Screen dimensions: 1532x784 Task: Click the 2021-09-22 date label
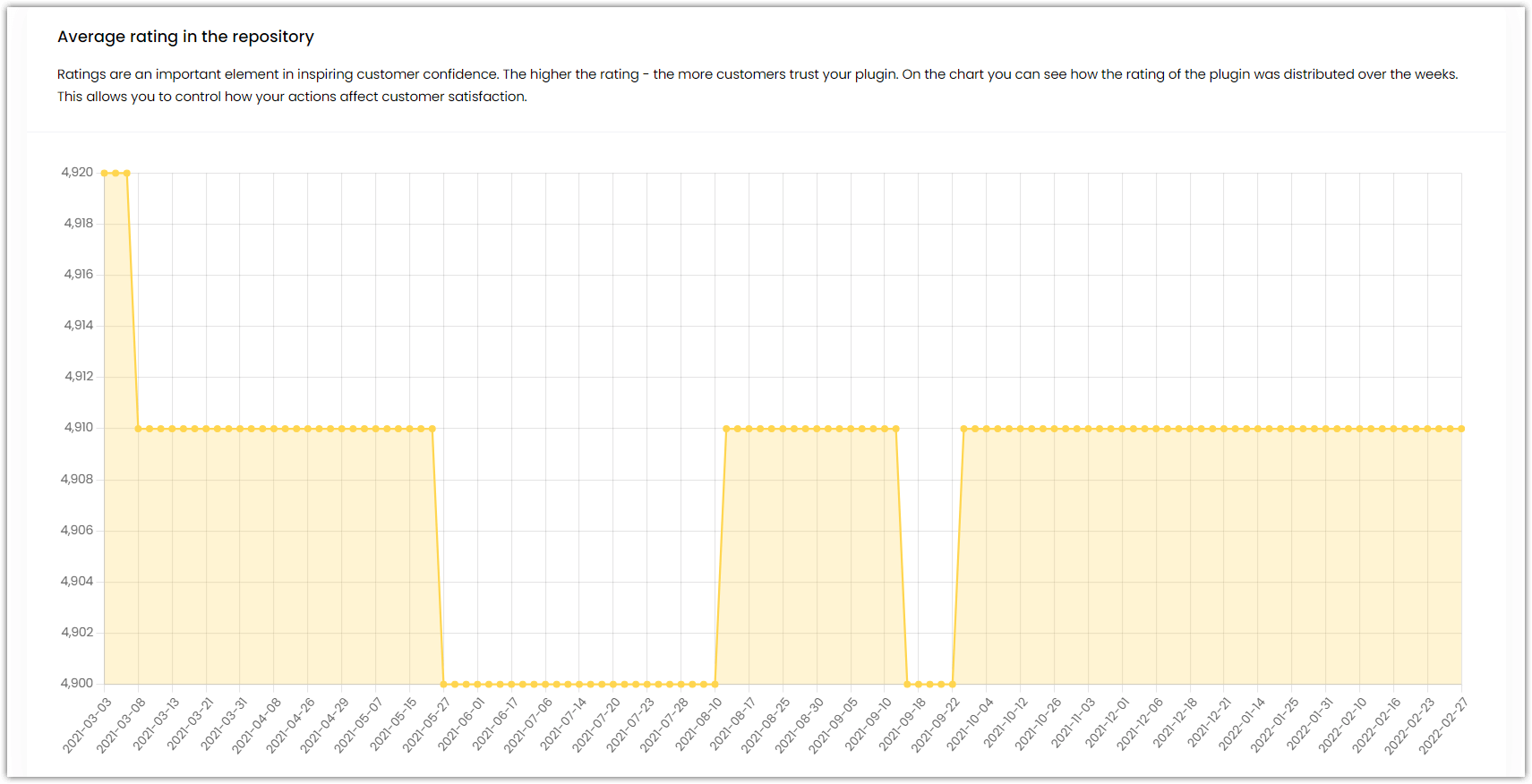(936, 726)
